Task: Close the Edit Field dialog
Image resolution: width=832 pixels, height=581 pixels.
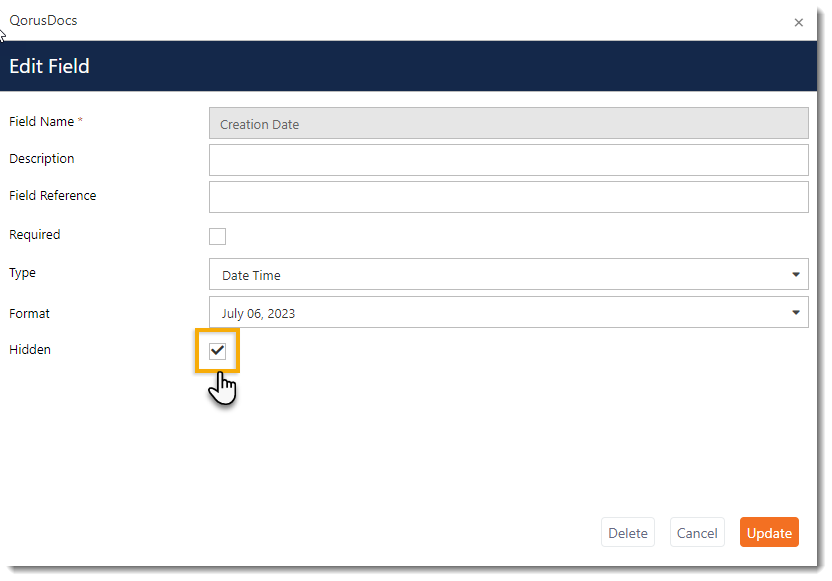Action: click(x=798, y=22)
